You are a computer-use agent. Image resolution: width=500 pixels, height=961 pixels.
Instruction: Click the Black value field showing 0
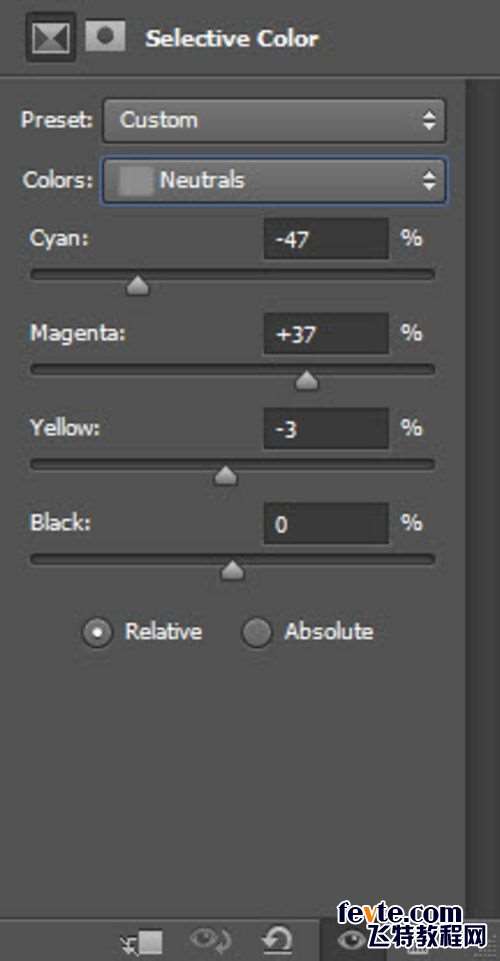[326, 524]
